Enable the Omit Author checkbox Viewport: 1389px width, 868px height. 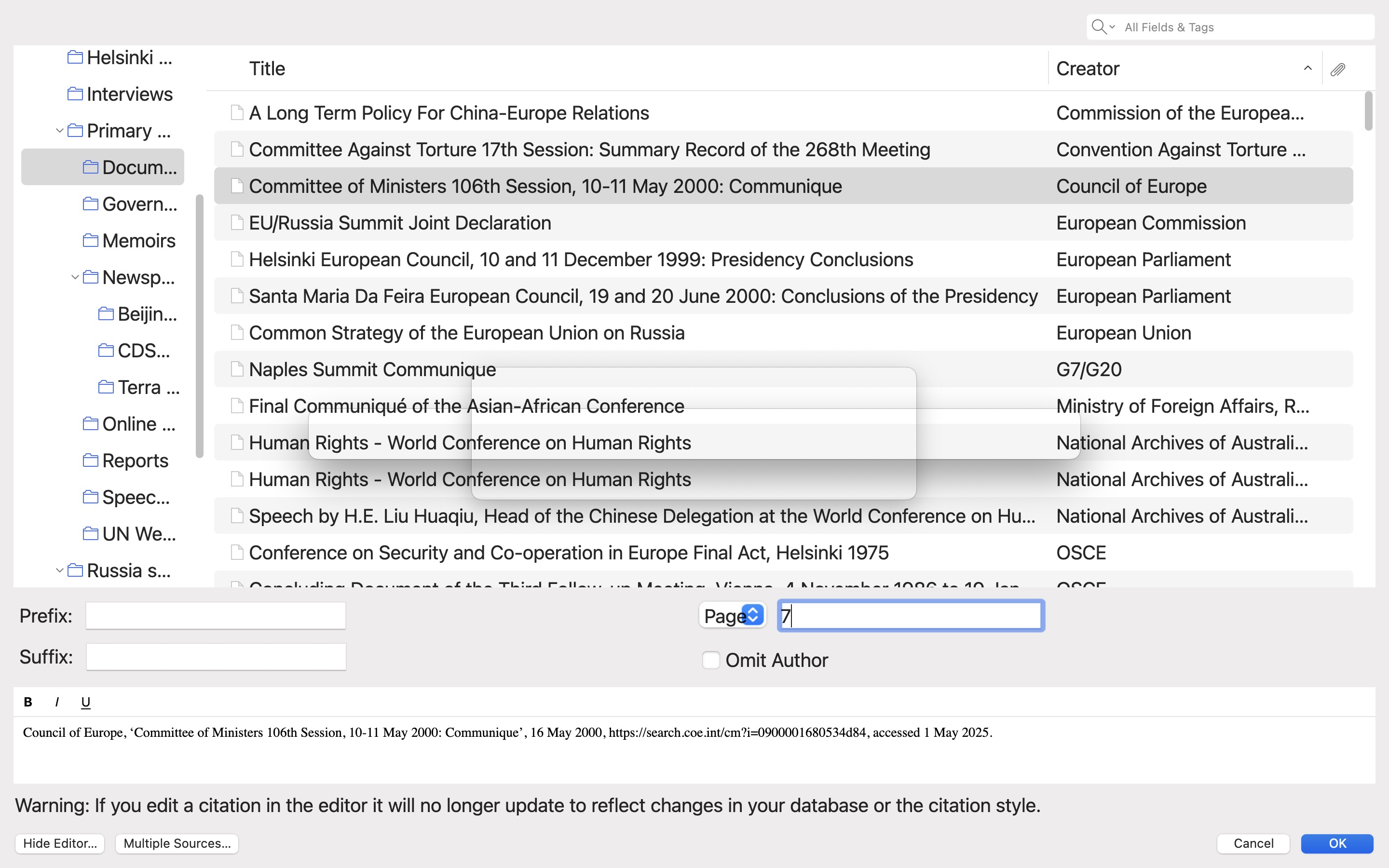pos(710,660)
